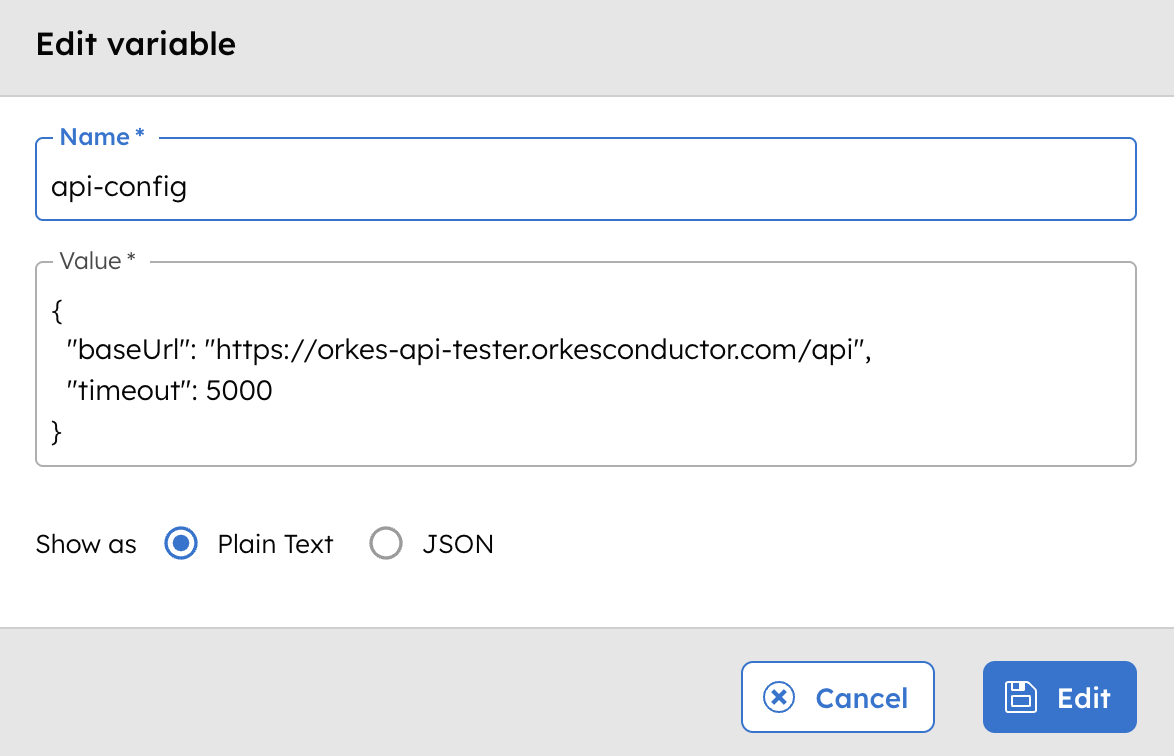Click the Plain Text label text

(274, 544)
